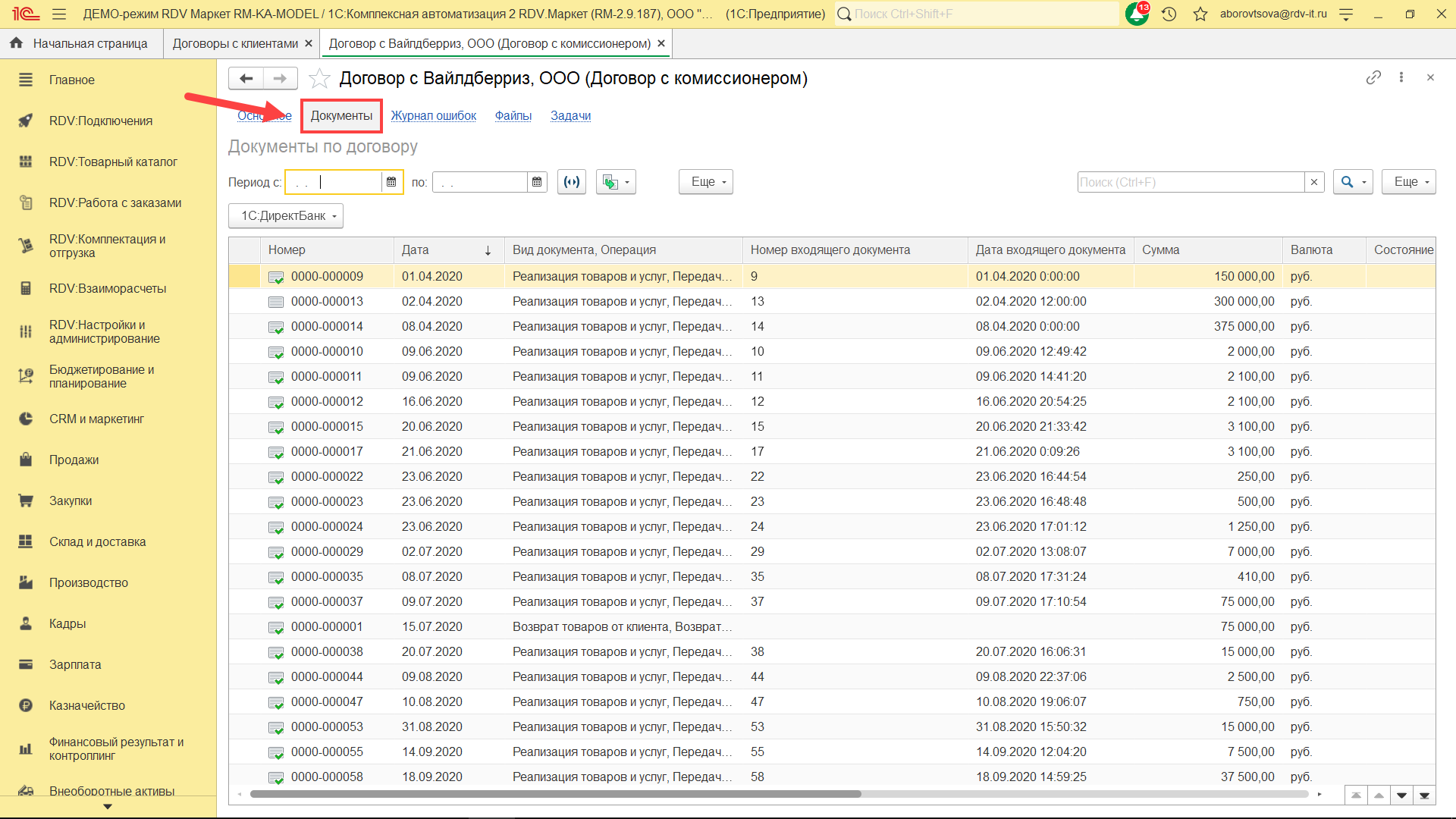Open the Журнал ошибок link
The width and height of the screenshot is (1456, 819).
coord(434,115)
